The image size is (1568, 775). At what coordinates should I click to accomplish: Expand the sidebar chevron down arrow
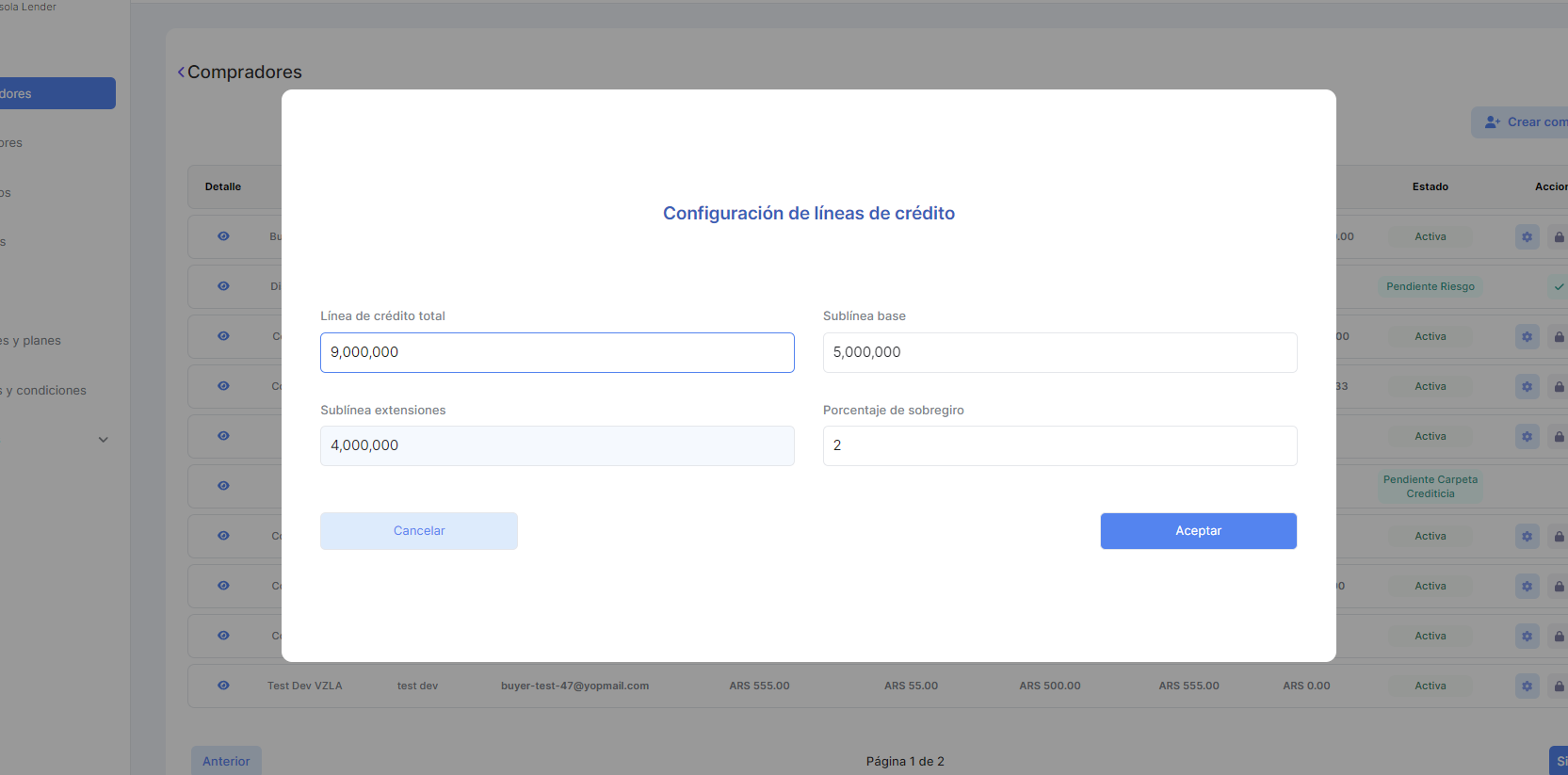[104, 440]
